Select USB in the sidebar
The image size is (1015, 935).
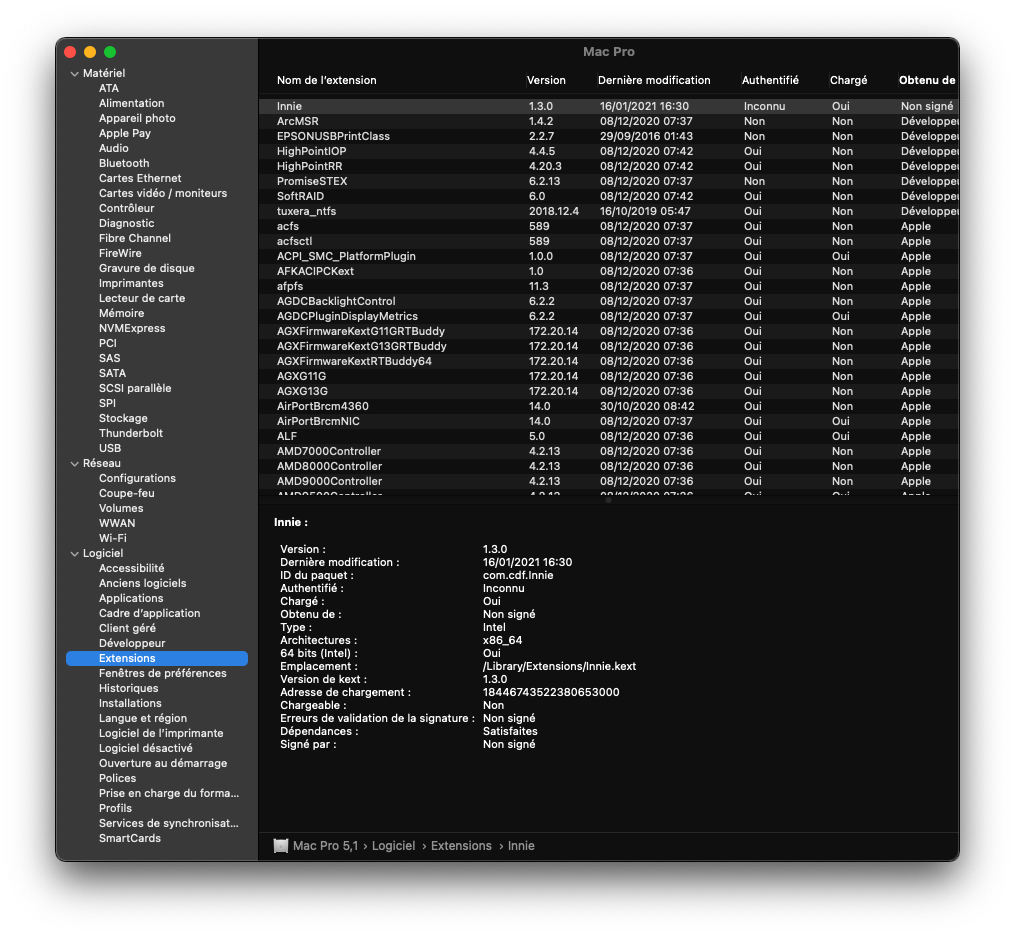tap(109, 448)
